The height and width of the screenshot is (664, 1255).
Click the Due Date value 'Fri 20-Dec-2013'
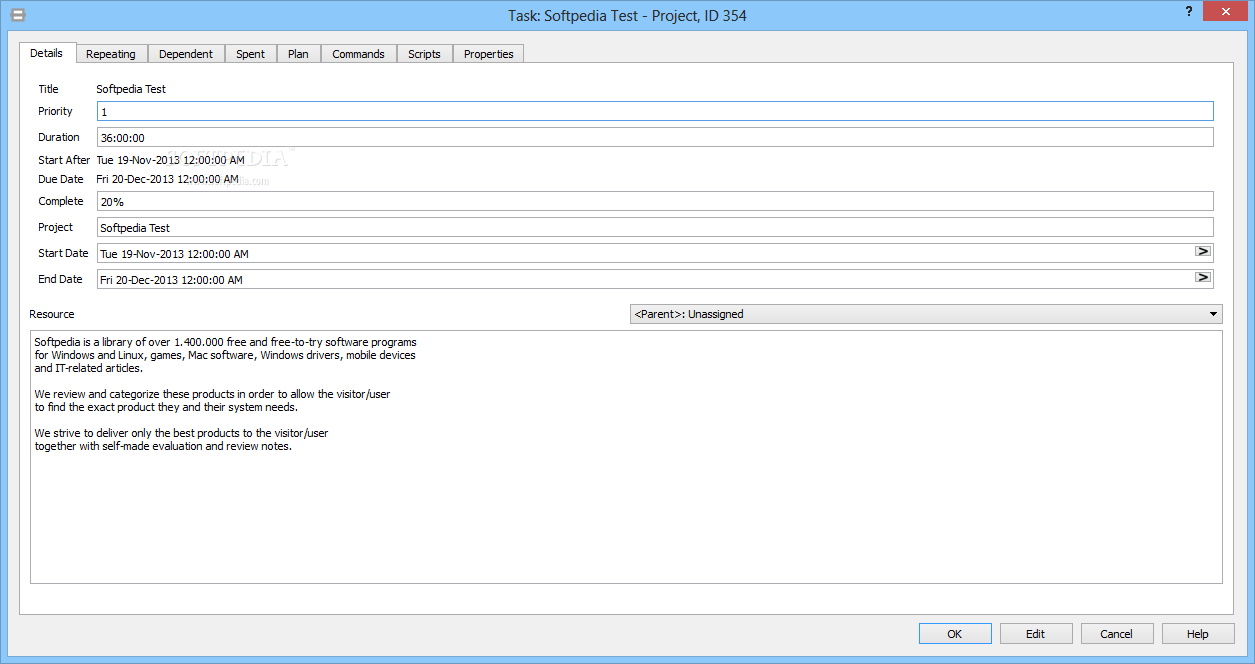tap(135, 180)
